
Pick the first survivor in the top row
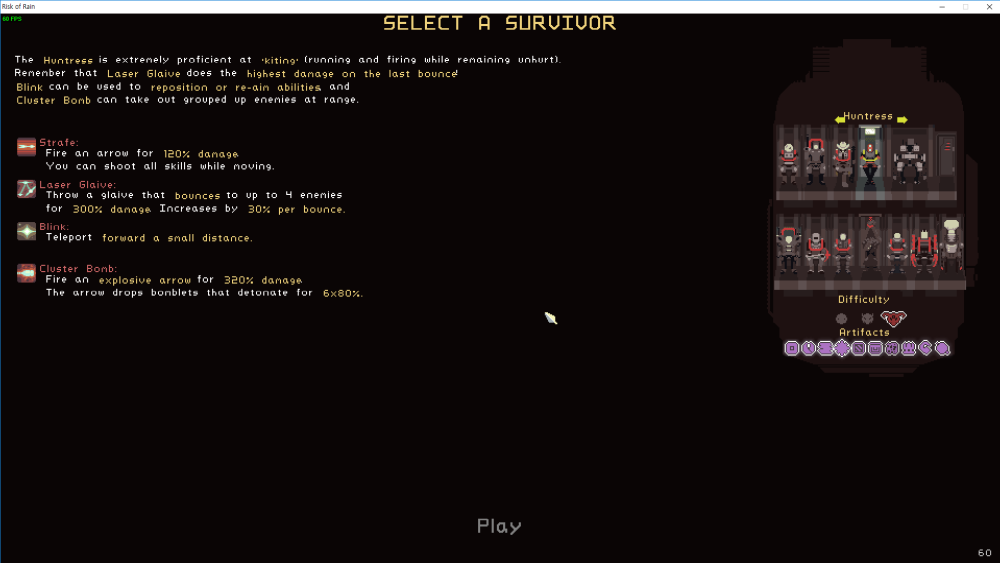pyautogui.click(x=789, y=162)
